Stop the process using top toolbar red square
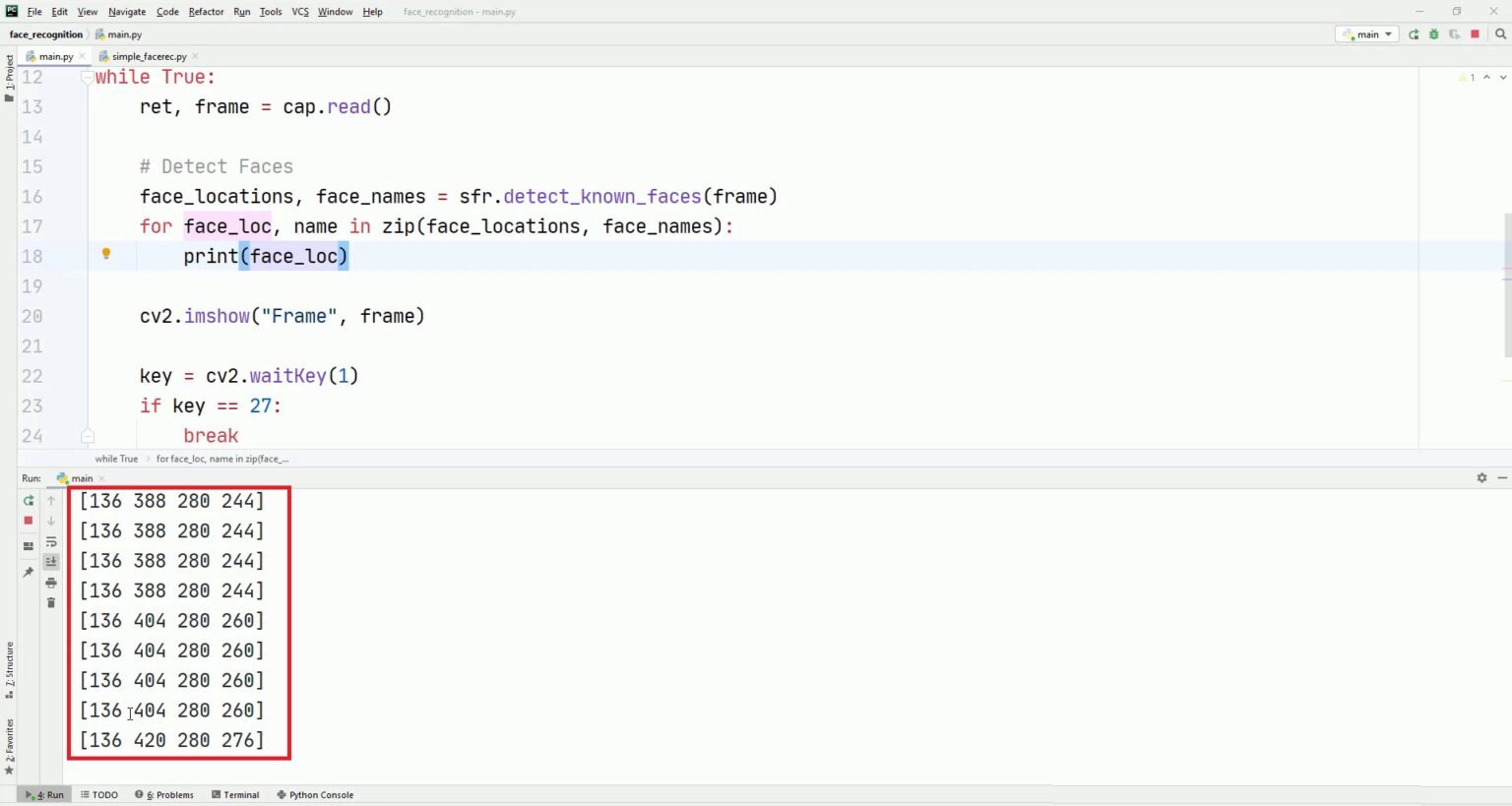 coord(1475,34)
